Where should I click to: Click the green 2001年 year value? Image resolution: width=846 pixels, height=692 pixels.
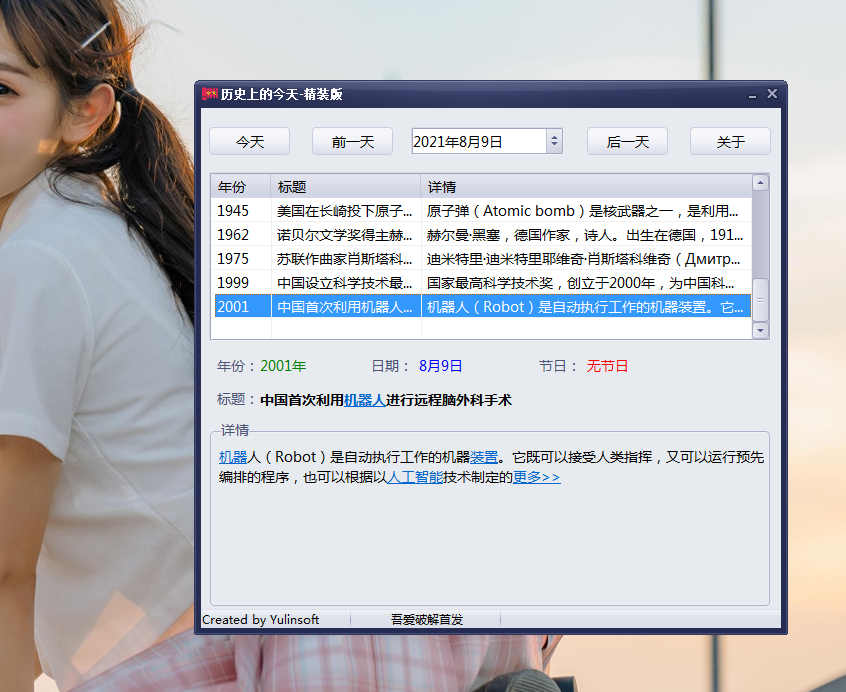[283, 366]
